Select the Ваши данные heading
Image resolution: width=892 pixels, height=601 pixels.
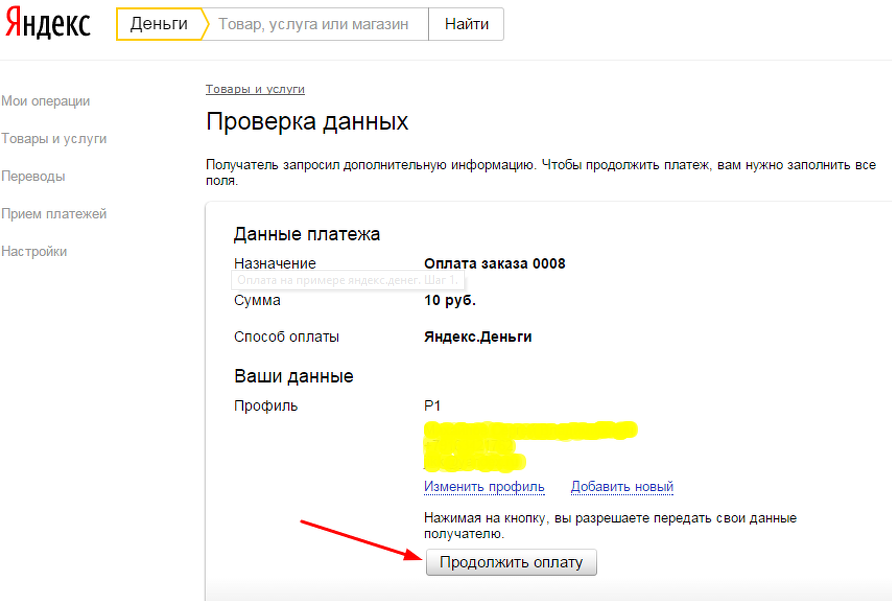click(294, 376)
